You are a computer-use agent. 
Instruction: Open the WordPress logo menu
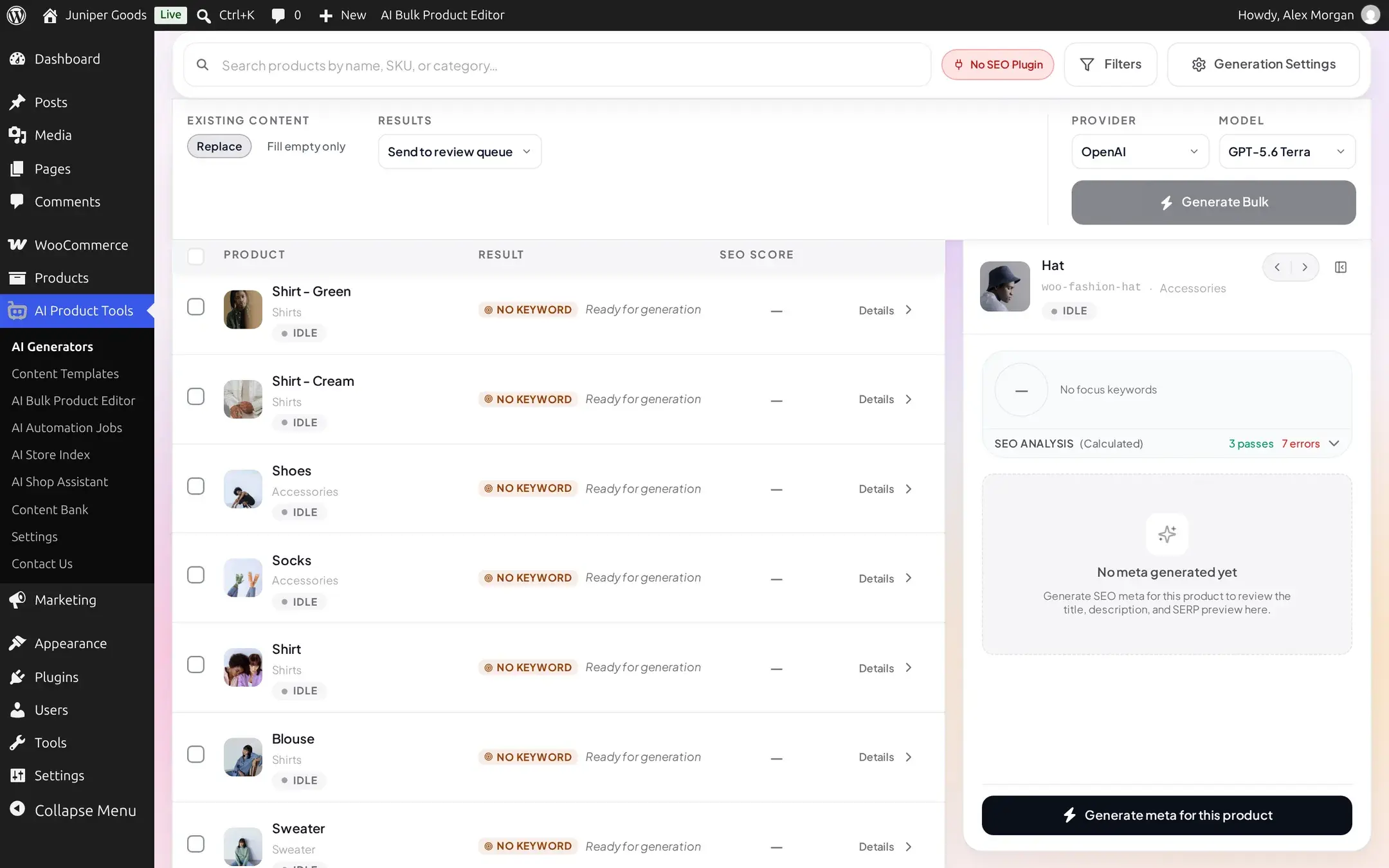coord(16,15)
